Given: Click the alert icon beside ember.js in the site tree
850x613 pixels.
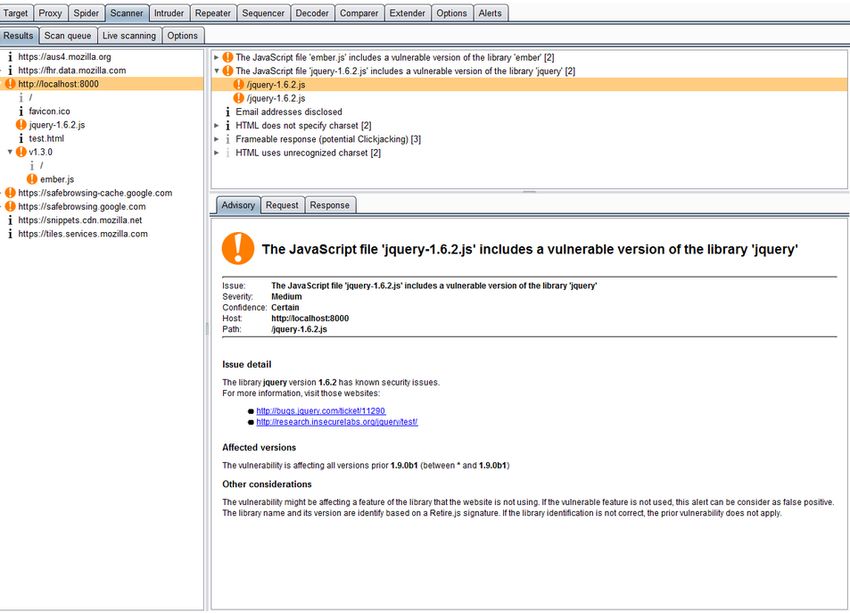Looking at the screenshot, I should point(32,179).
